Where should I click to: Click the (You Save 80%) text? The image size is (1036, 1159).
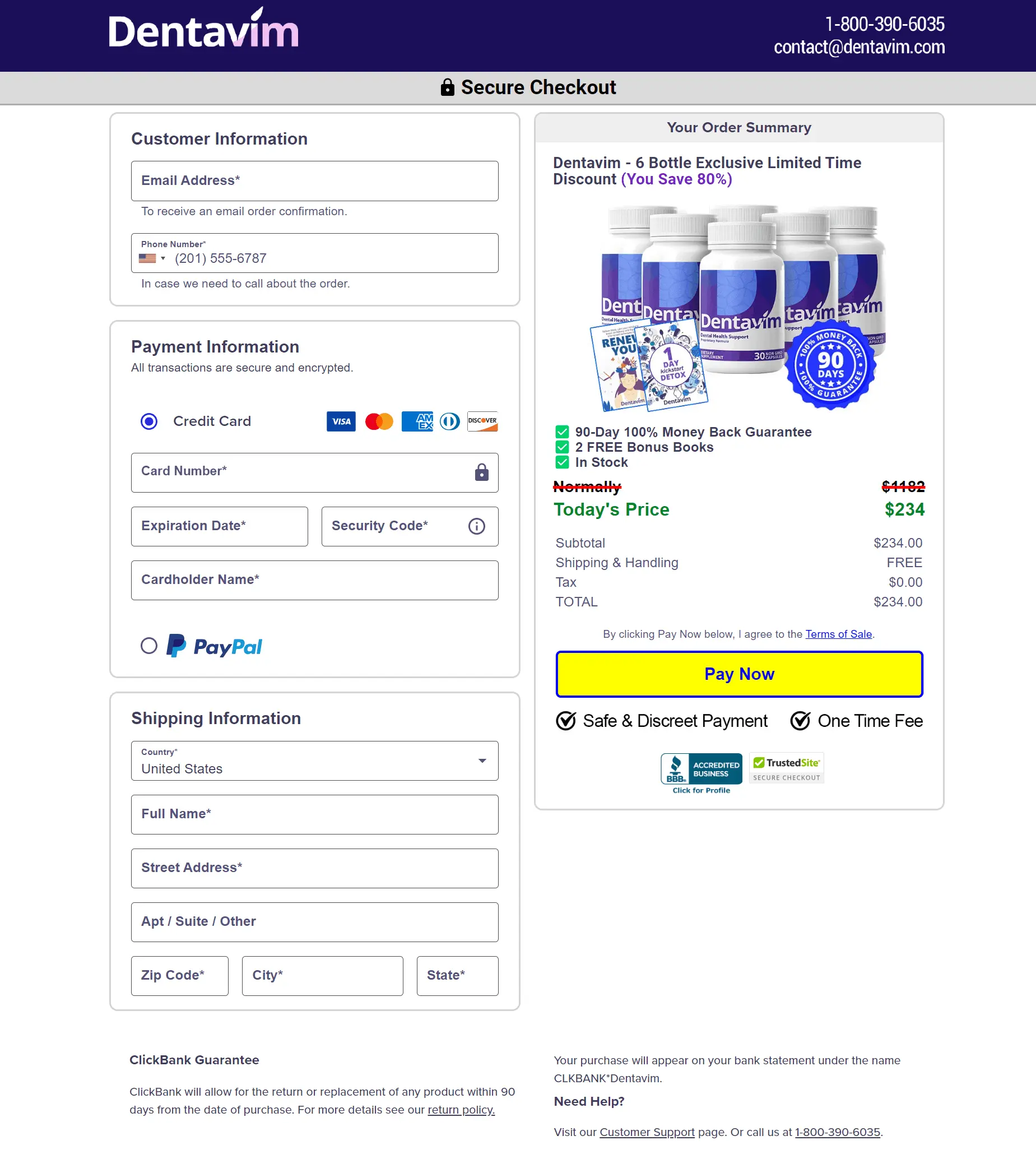[676, 179]
